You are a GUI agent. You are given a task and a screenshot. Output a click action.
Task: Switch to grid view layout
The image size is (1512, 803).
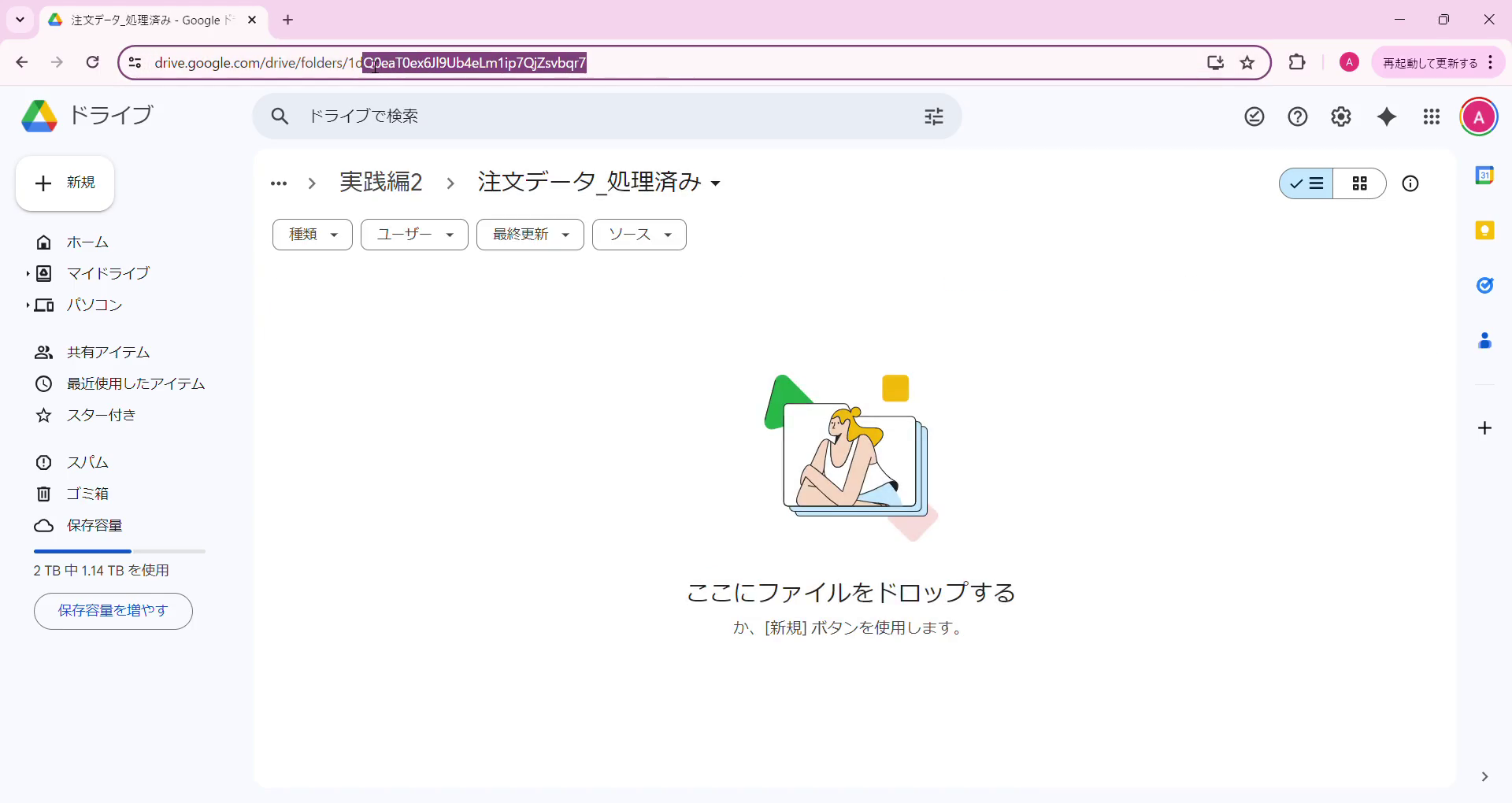point(1360,183)
